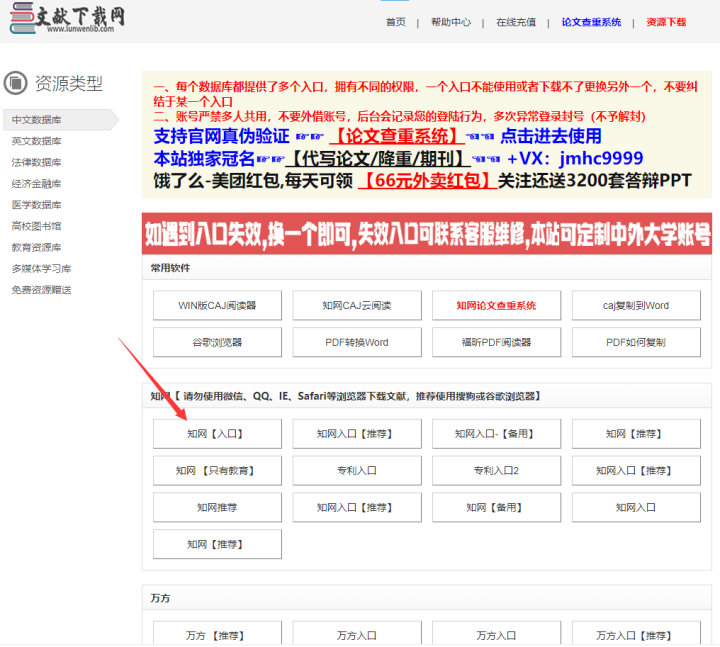Select 法律数据库 category
Screen dimensions: 720x647
coord(37,162)
